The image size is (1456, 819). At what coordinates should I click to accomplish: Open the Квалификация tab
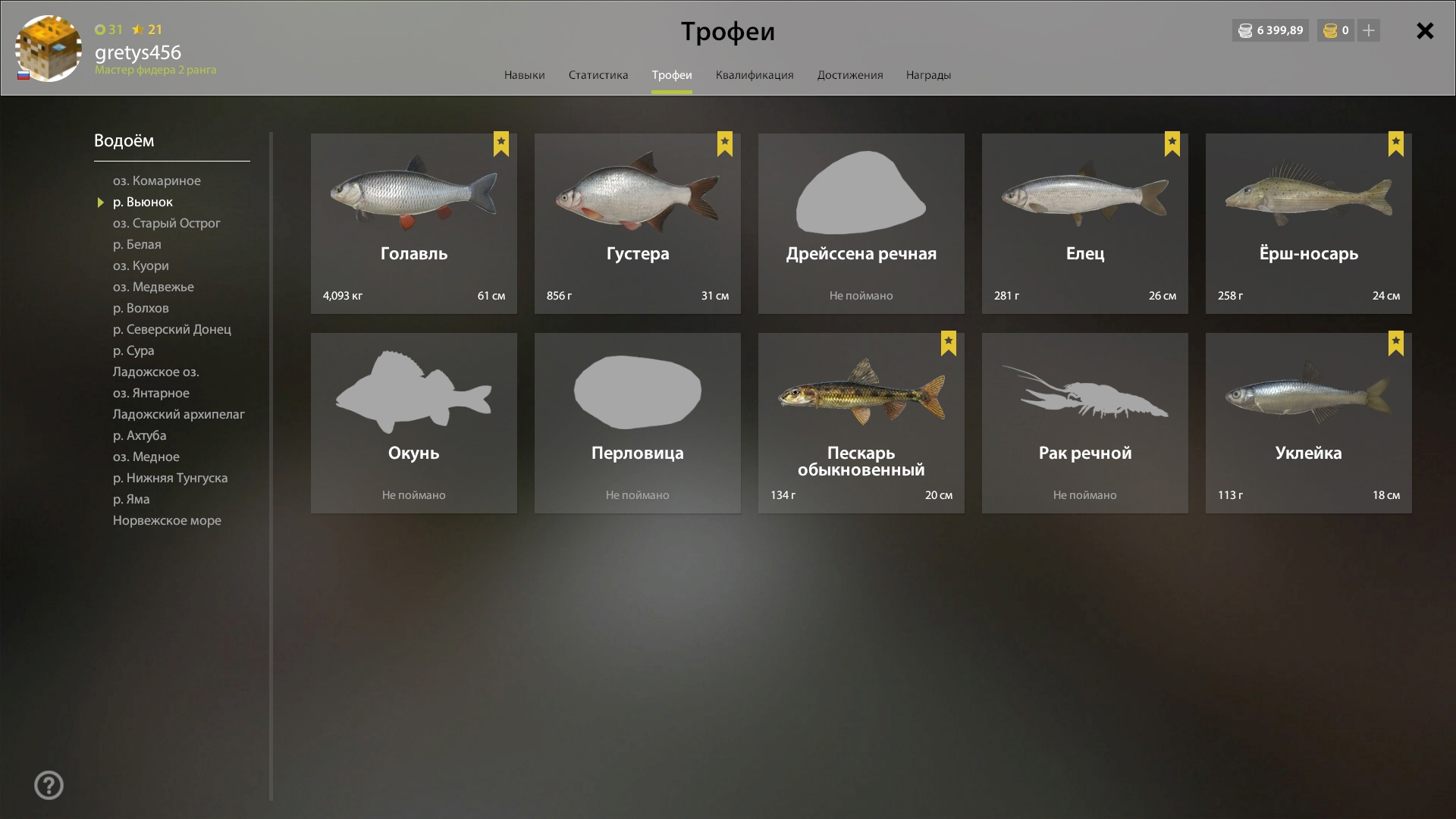point(755,75)
